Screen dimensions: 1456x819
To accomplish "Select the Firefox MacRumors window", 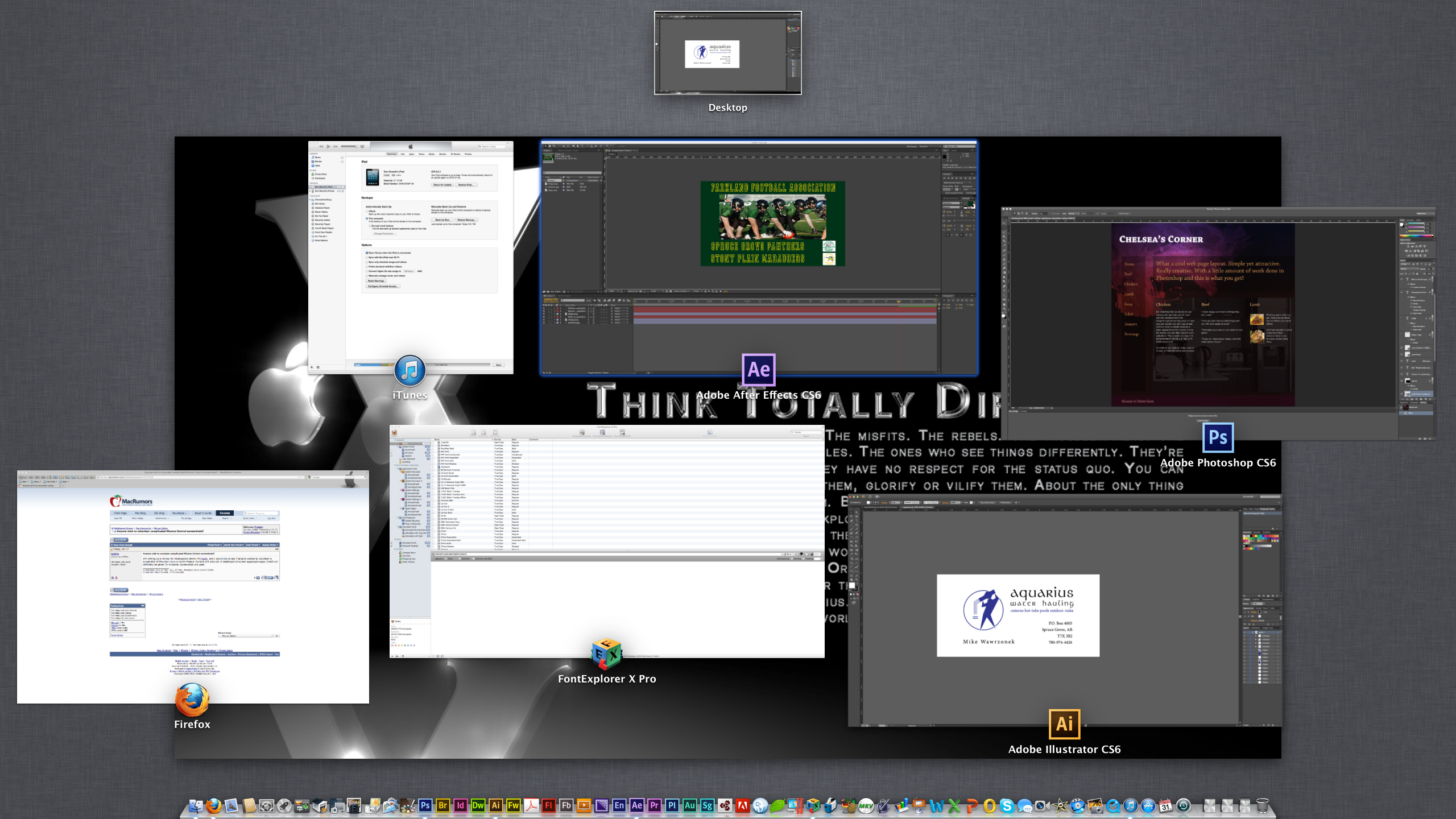I will pos(193,587).
